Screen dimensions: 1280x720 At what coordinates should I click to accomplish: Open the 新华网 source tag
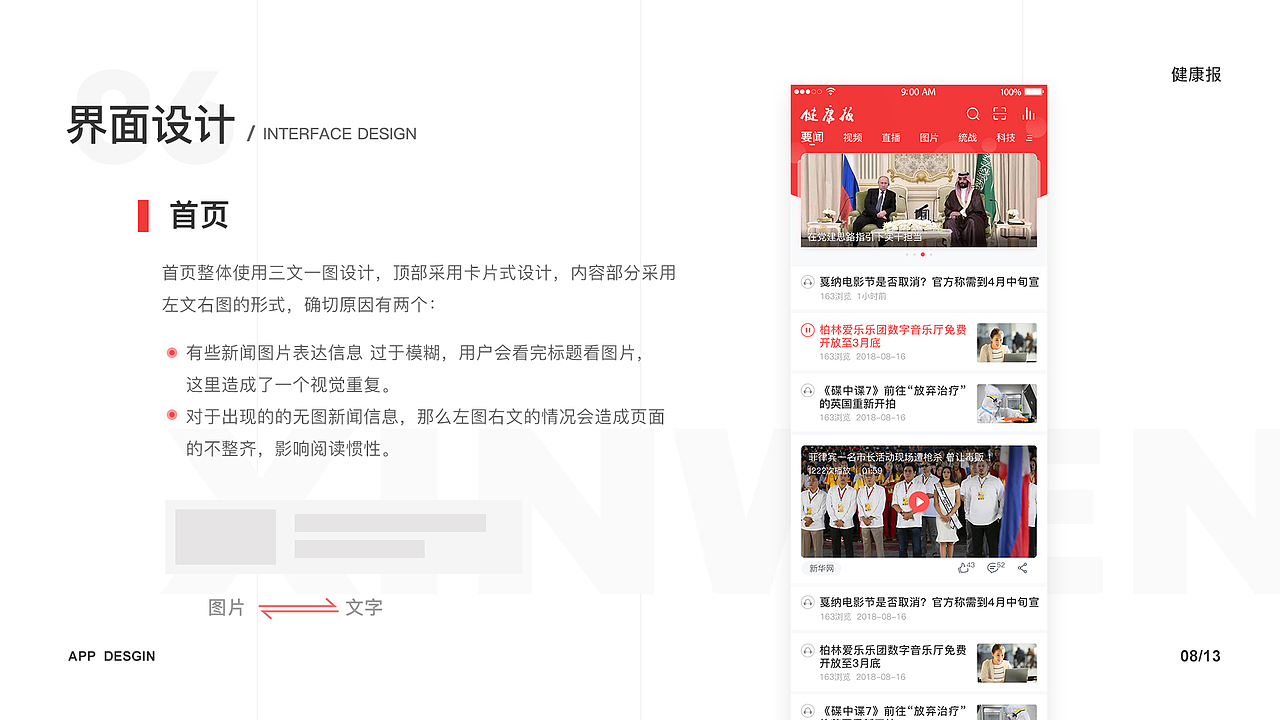pos(821,568)
